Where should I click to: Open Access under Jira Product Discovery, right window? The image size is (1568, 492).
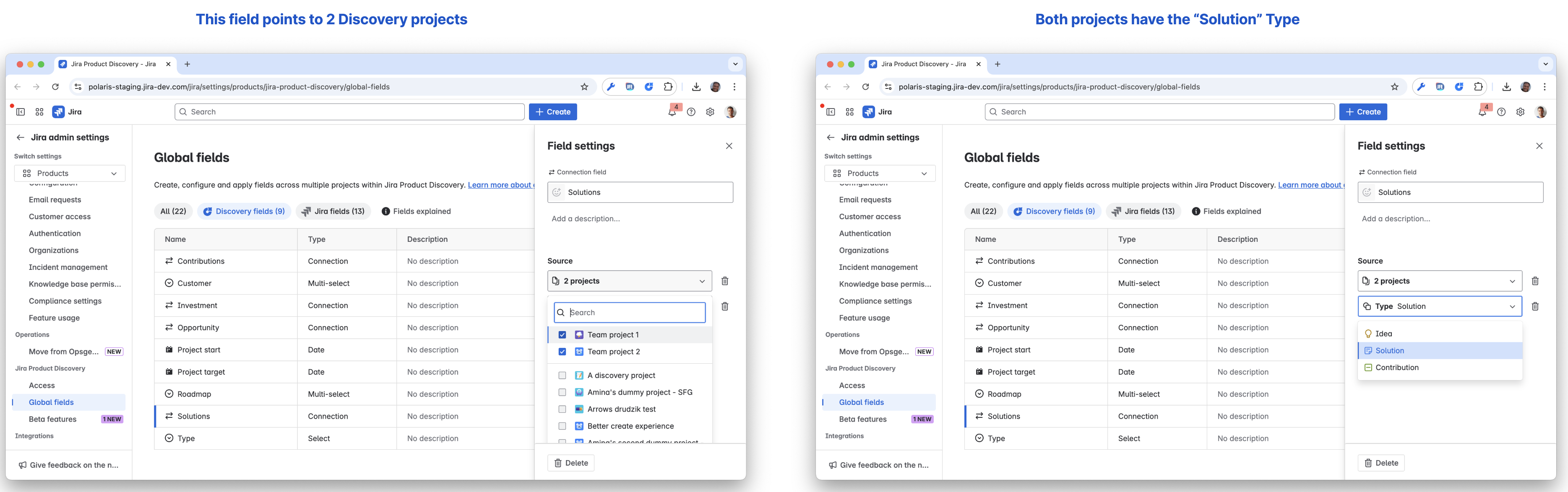click(x=879, y=386)
